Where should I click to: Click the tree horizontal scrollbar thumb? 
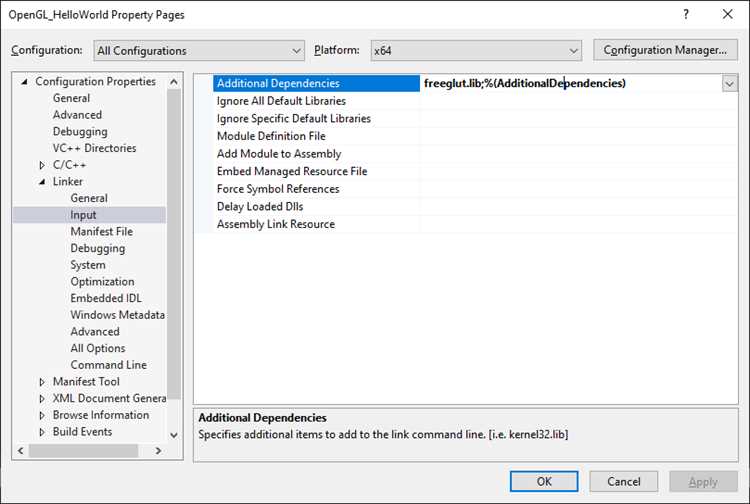tap(83, 450)
